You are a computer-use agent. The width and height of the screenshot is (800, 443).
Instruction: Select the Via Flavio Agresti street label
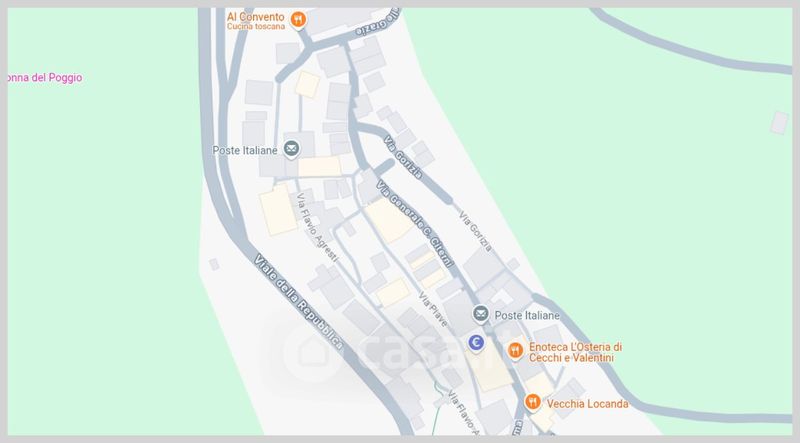[317, 228]
